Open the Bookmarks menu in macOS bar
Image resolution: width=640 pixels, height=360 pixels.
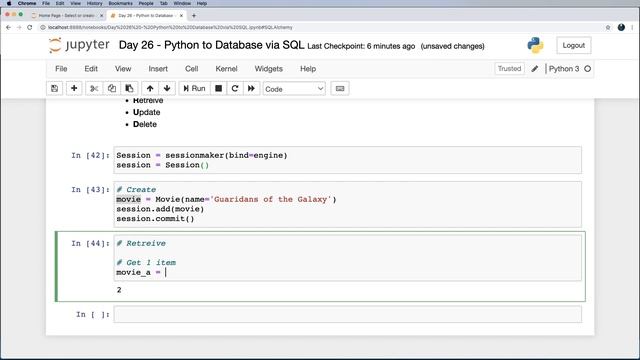coord(120,3)
